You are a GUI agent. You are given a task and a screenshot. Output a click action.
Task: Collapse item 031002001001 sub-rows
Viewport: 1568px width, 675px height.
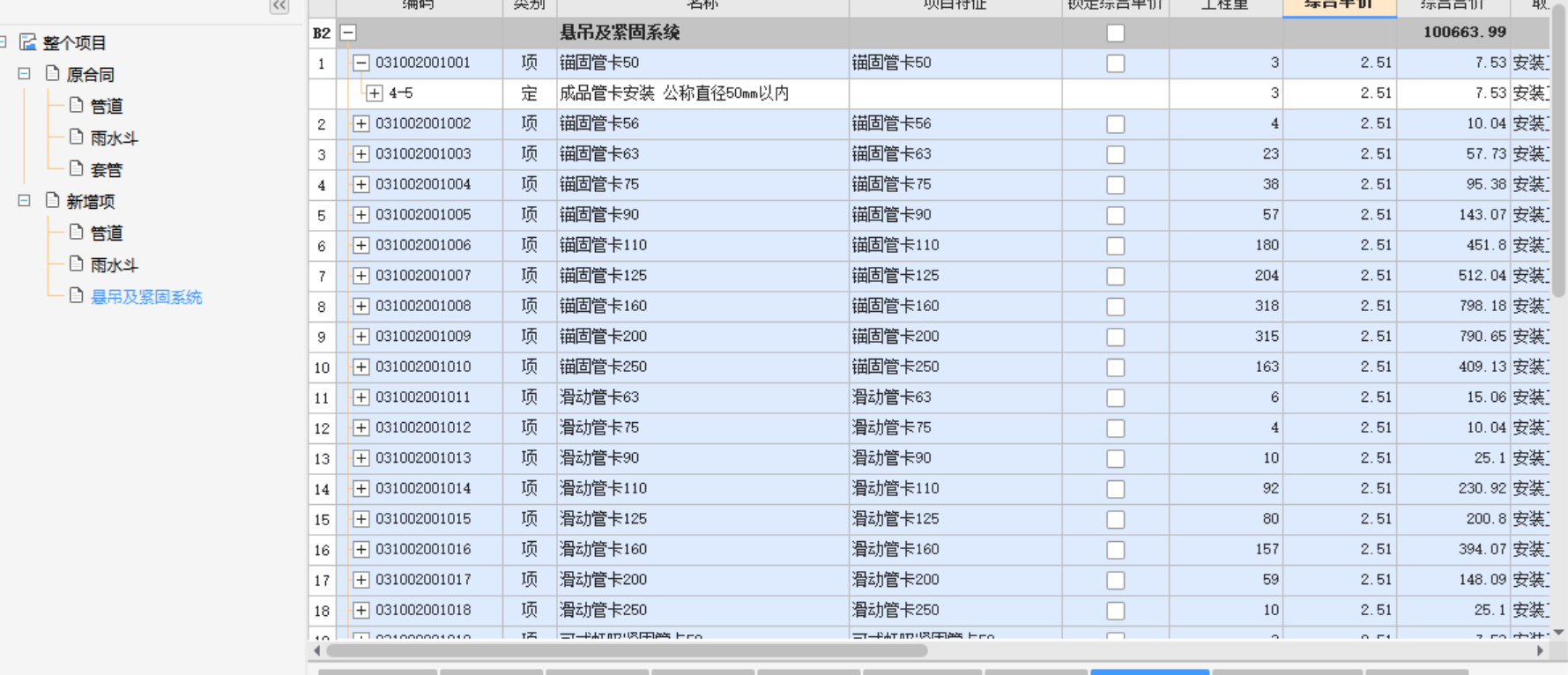click(361, 63)
